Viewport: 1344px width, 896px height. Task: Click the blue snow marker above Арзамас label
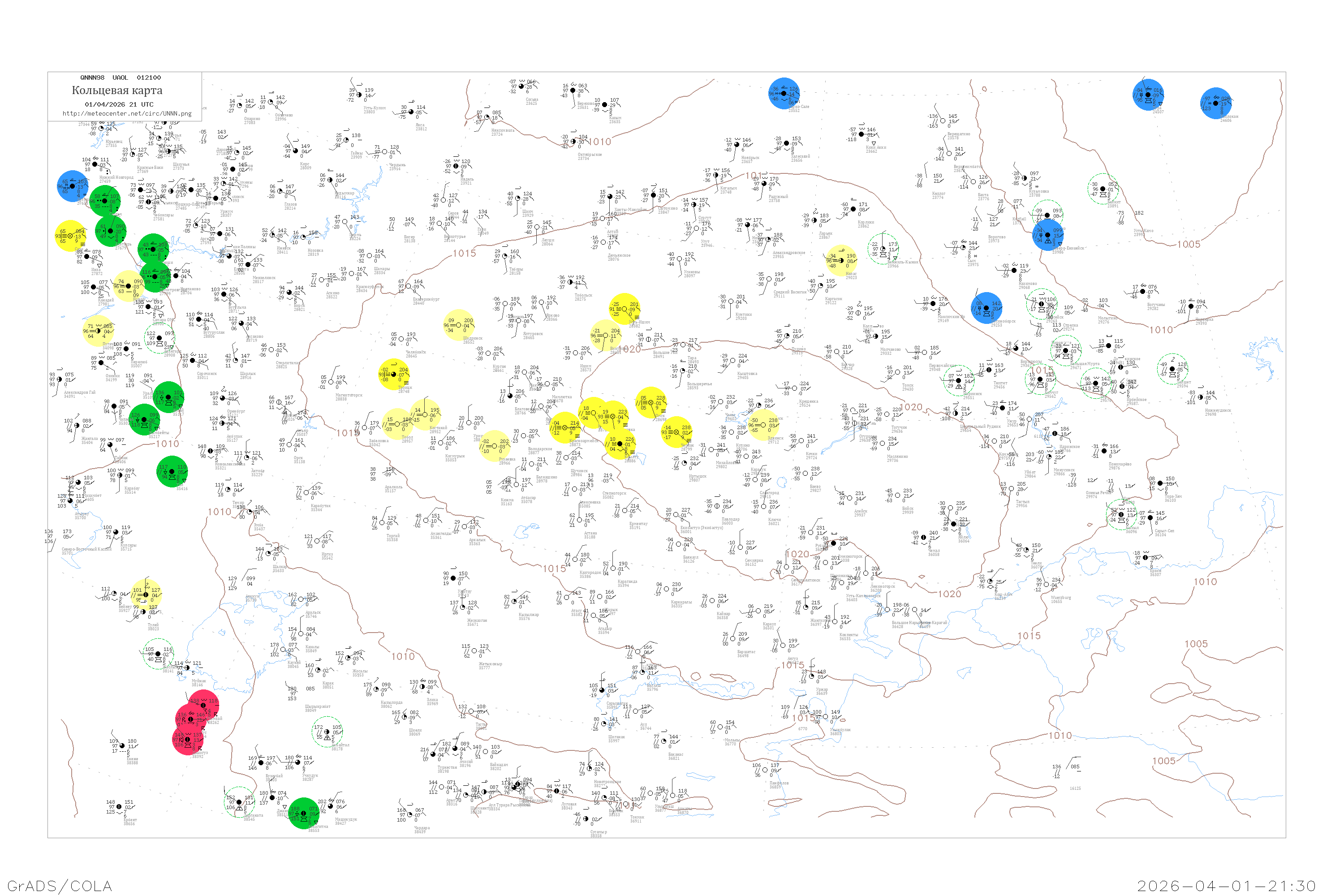[x=73, y=186]
